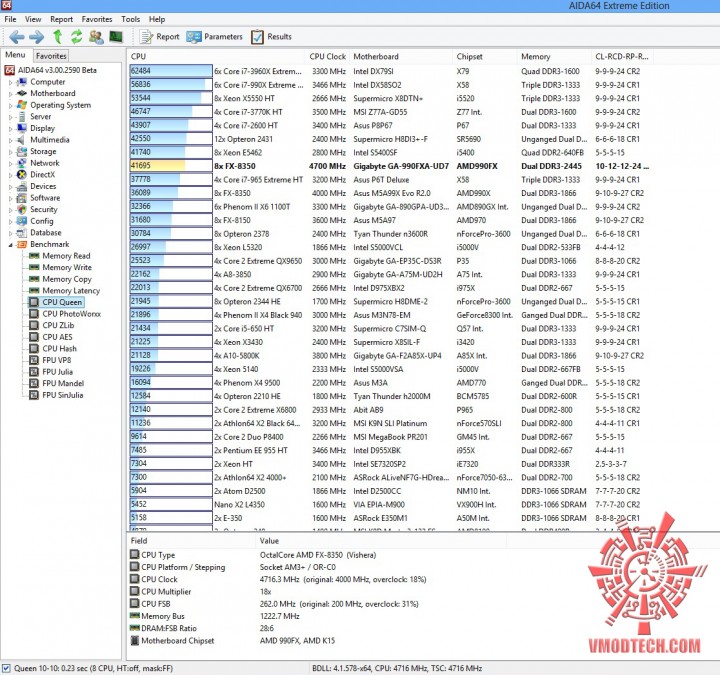Expand the Server tree node
The width and height of the screenshot is (720, 675).
point(10,117)
